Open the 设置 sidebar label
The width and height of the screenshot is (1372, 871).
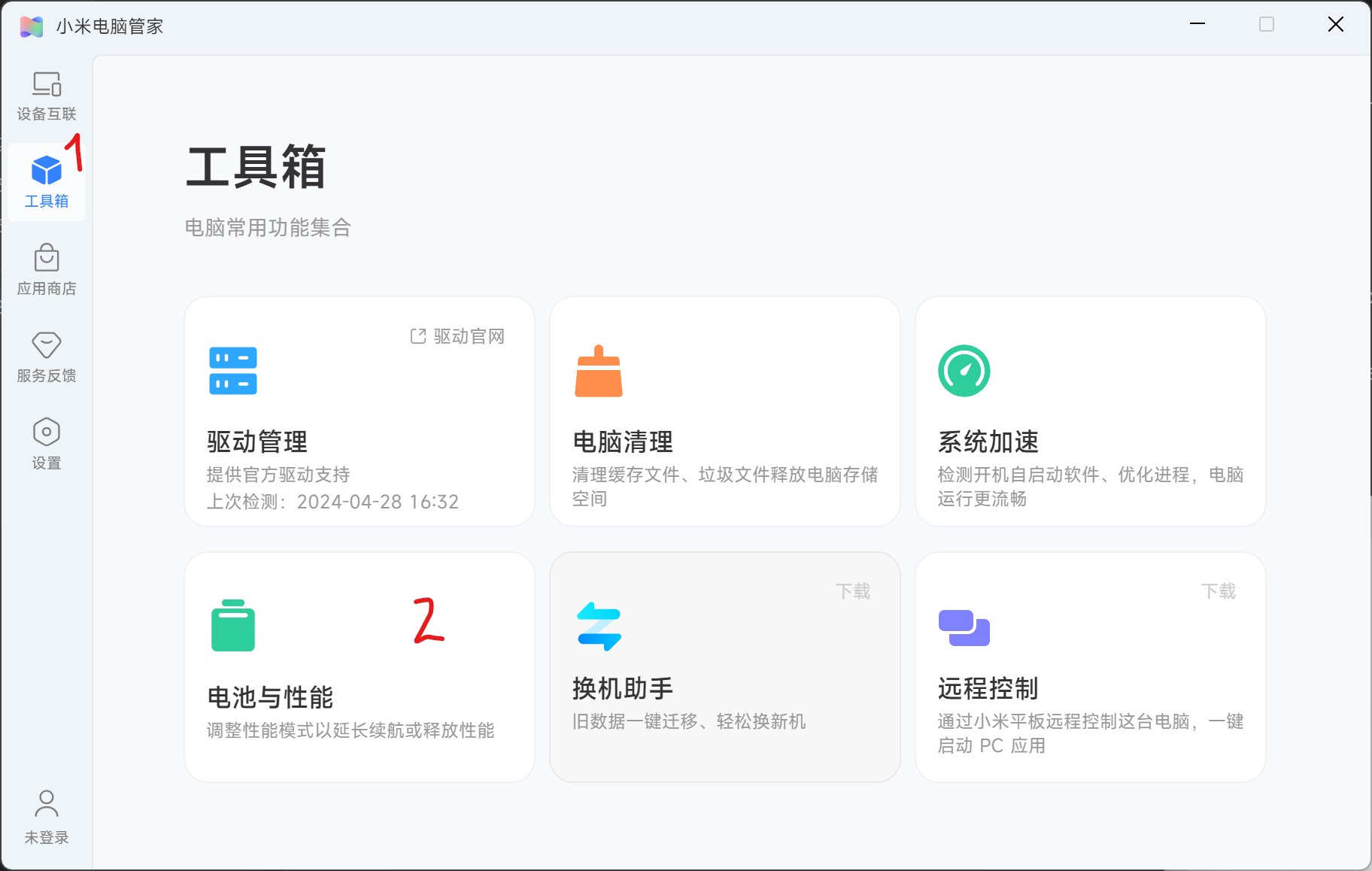(x=47, y=463)
